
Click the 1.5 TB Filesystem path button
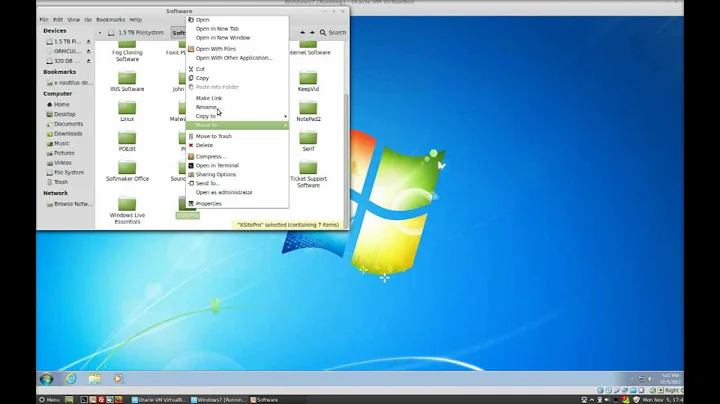click(x=136, y=33)
